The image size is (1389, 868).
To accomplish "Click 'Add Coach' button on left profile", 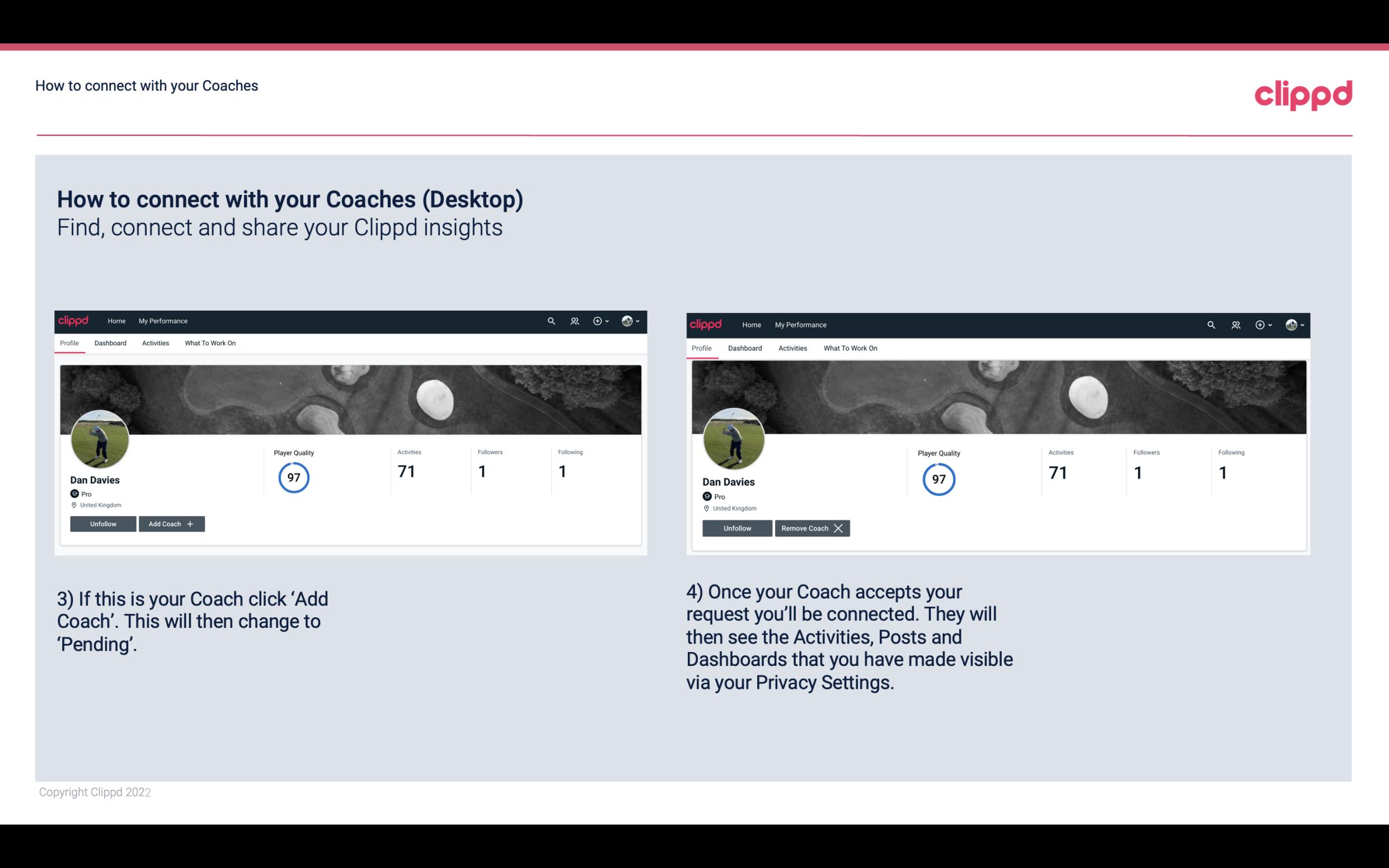I will [x=170, y=523].
